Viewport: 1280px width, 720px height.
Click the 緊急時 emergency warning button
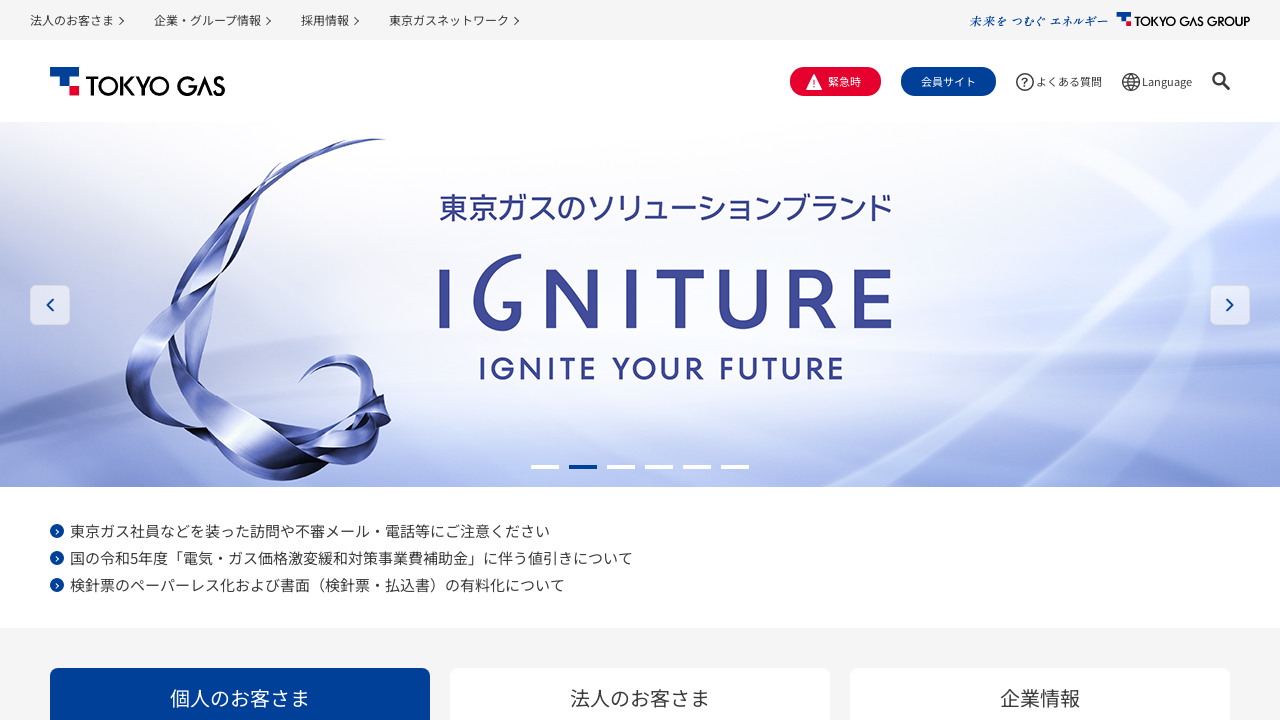point(835,82)
